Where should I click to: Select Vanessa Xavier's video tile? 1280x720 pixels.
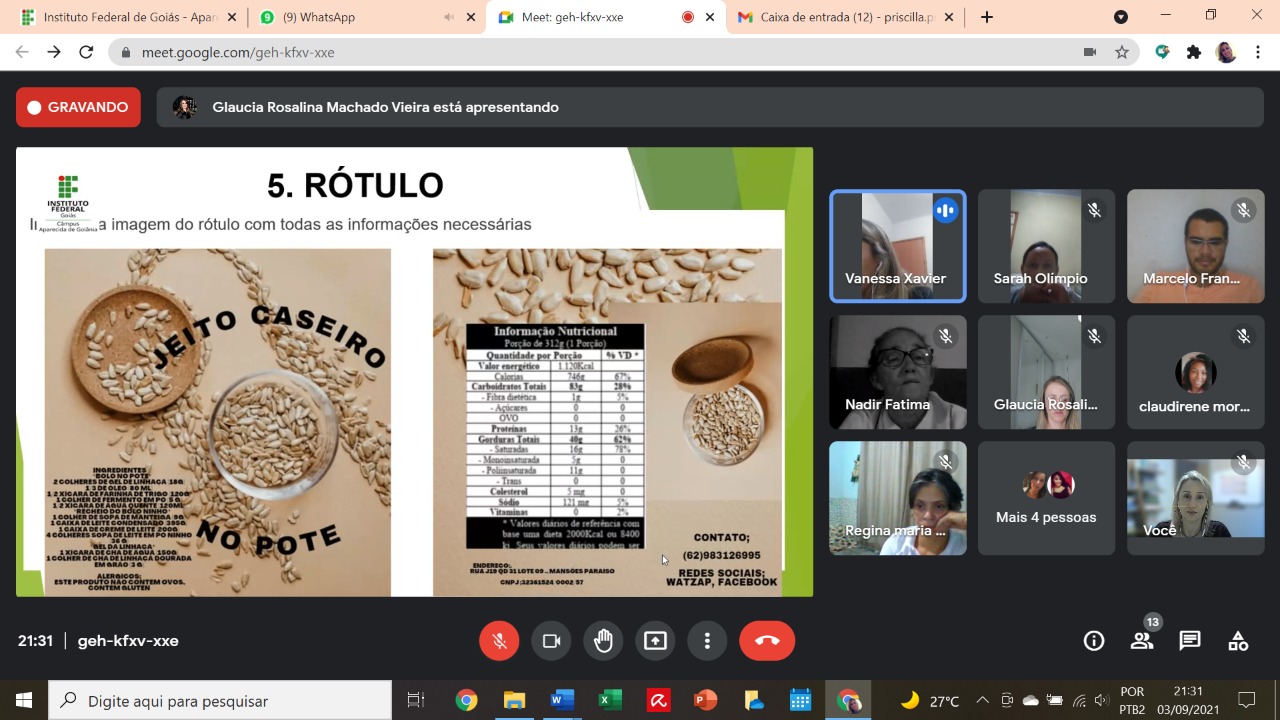coord(897,246)
